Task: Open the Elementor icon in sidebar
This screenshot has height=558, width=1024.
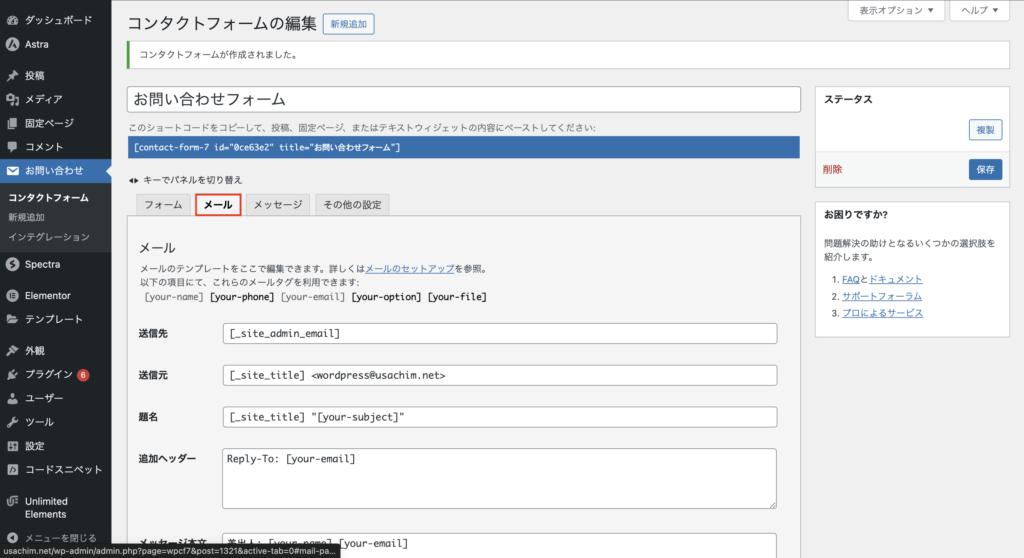Action: [x=12, y=296]
